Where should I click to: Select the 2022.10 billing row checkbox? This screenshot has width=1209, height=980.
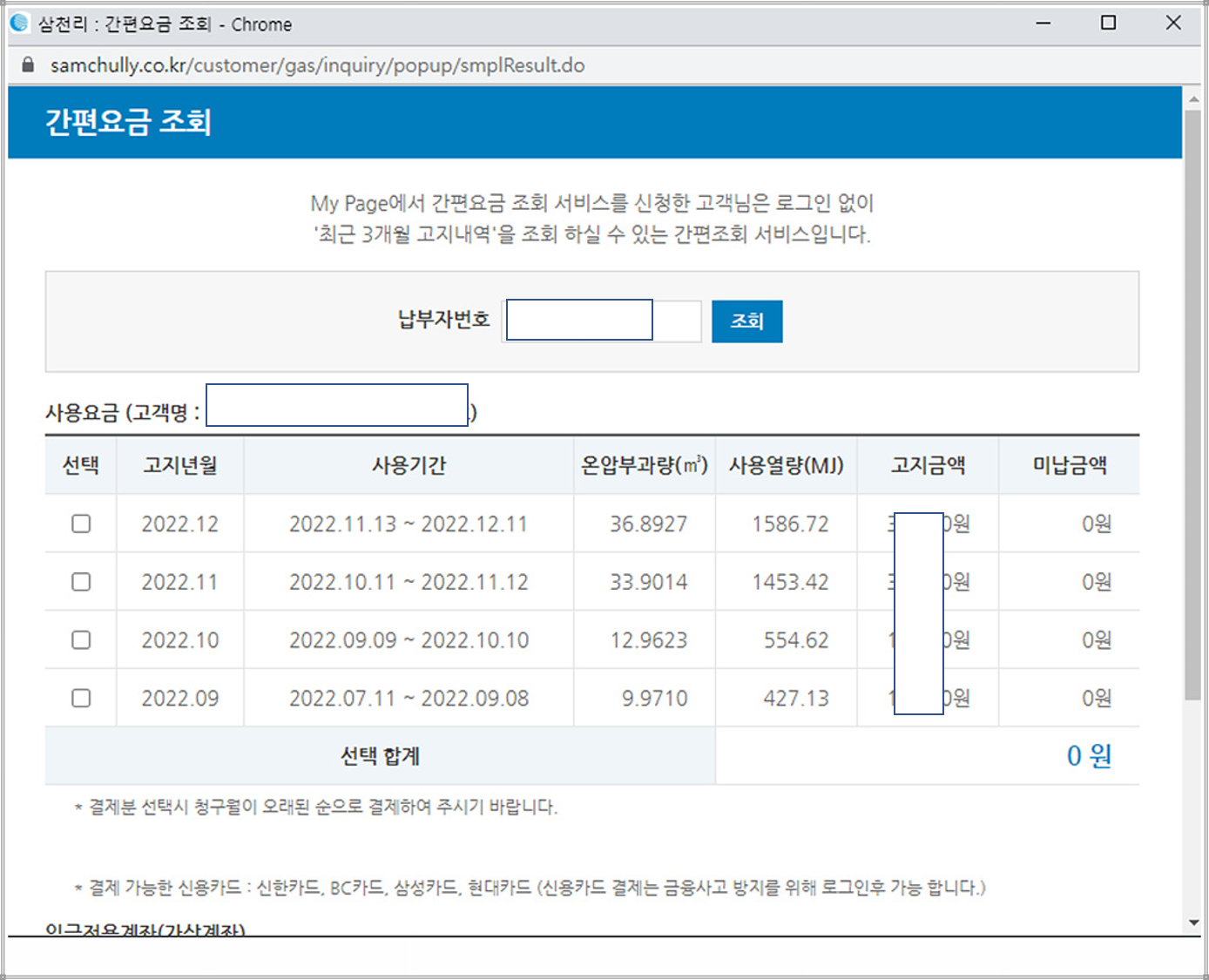(x=81, y=640)
